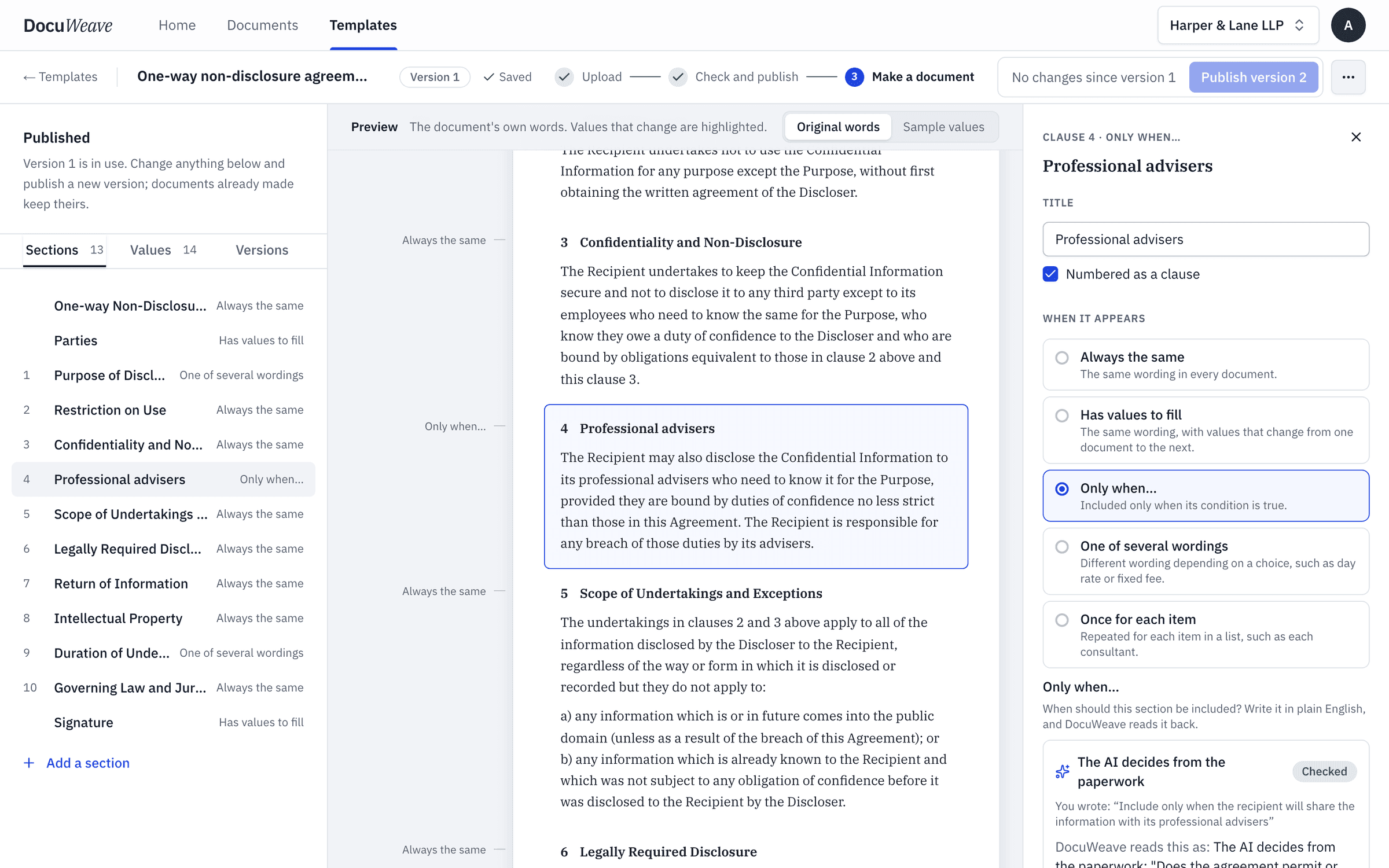Click Publish version 2 button
1389x868 pixels.
[x=1254, y=77]
